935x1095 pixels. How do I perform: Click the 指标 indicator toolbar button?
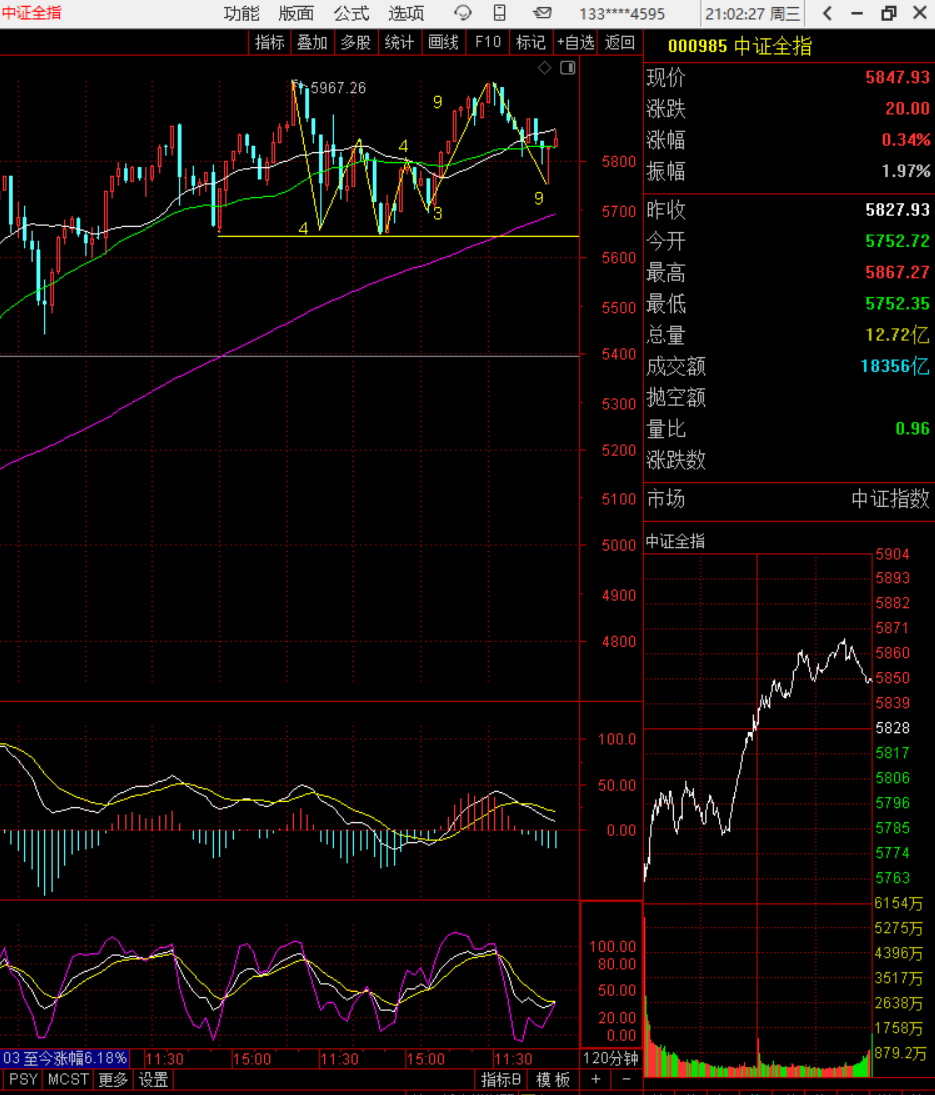click(x=270, y=42)
